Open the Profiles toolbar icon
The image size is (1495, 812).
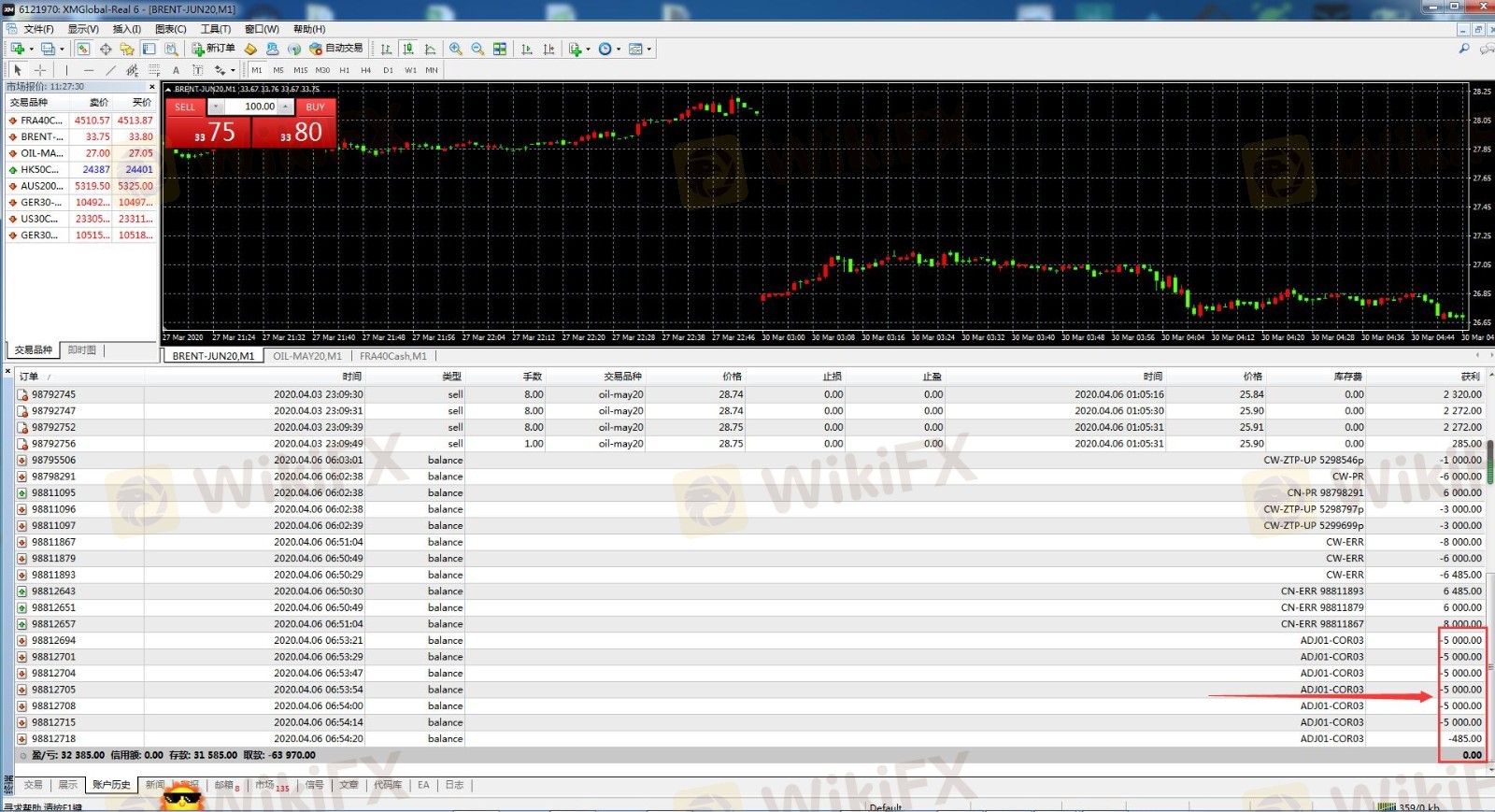pyautogui.click(x=48, y=49)
